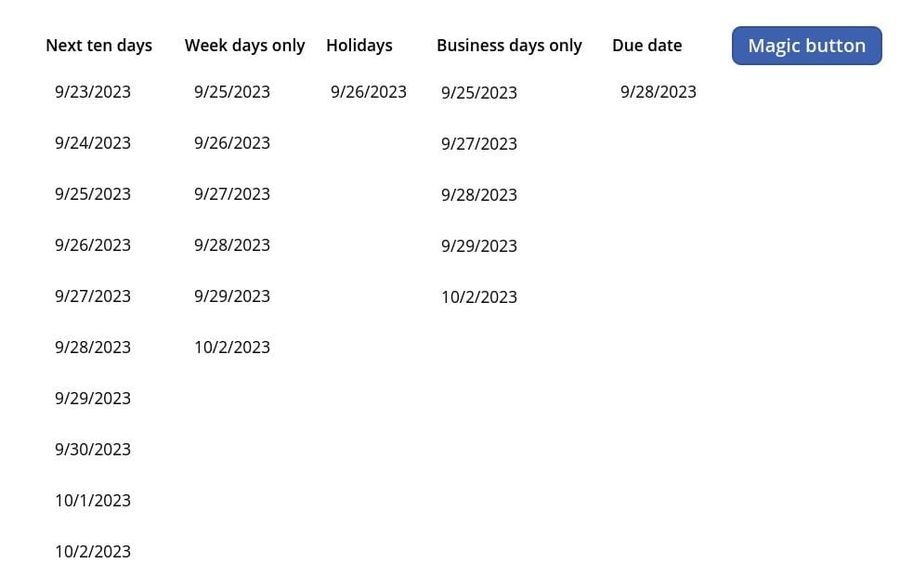The image size is (900, 578).
Task: Select 9/30/2023 in Next ten days
Action: coord(93,449)
